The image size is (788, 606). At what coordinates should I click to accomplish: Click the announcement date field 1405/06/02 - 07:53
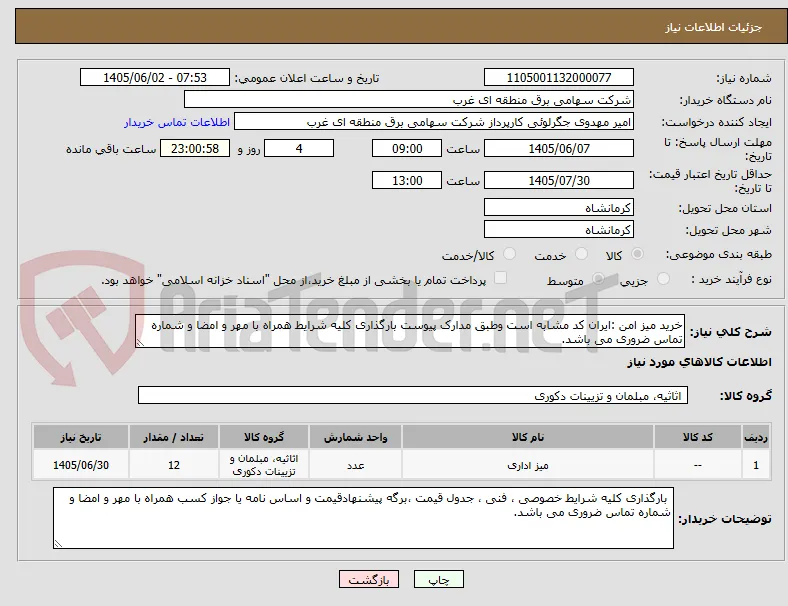click(155, 77)
